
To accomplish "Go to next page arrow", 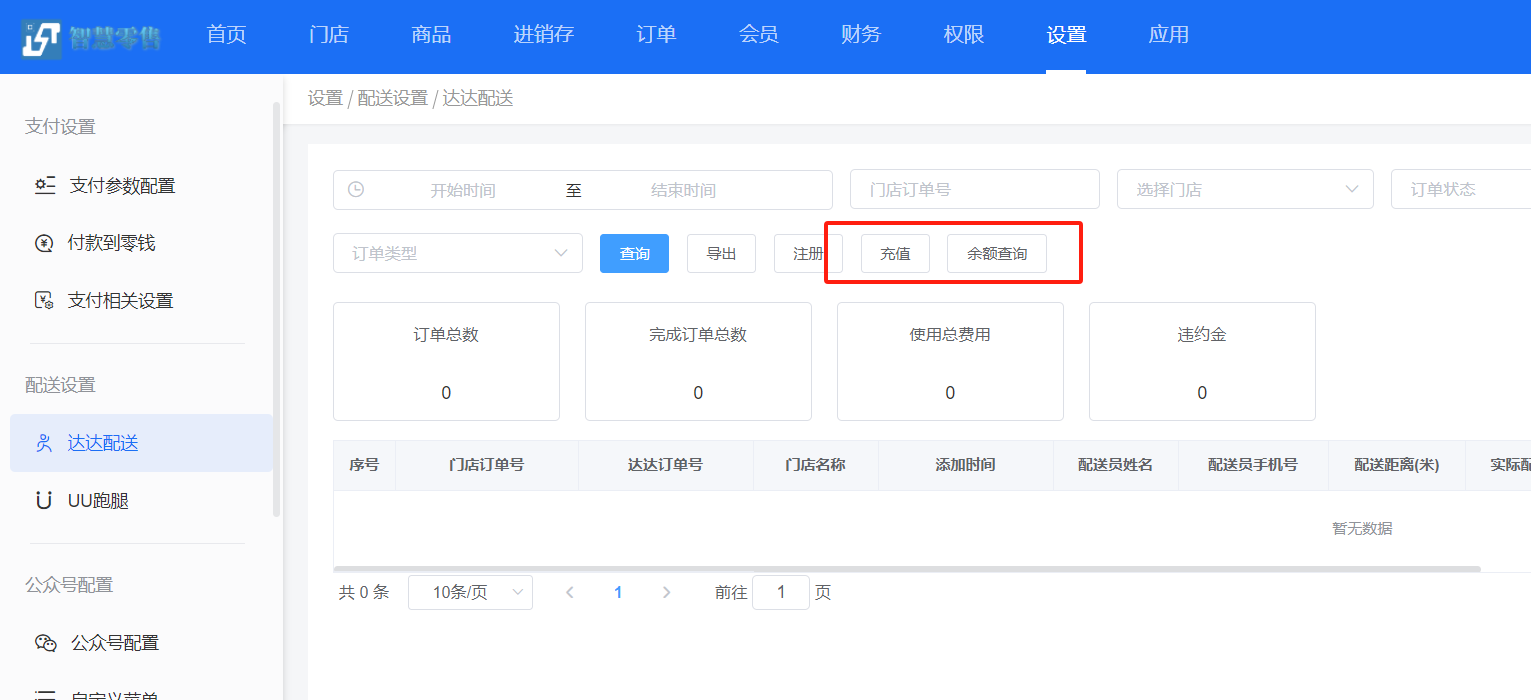I will [667, 592].
